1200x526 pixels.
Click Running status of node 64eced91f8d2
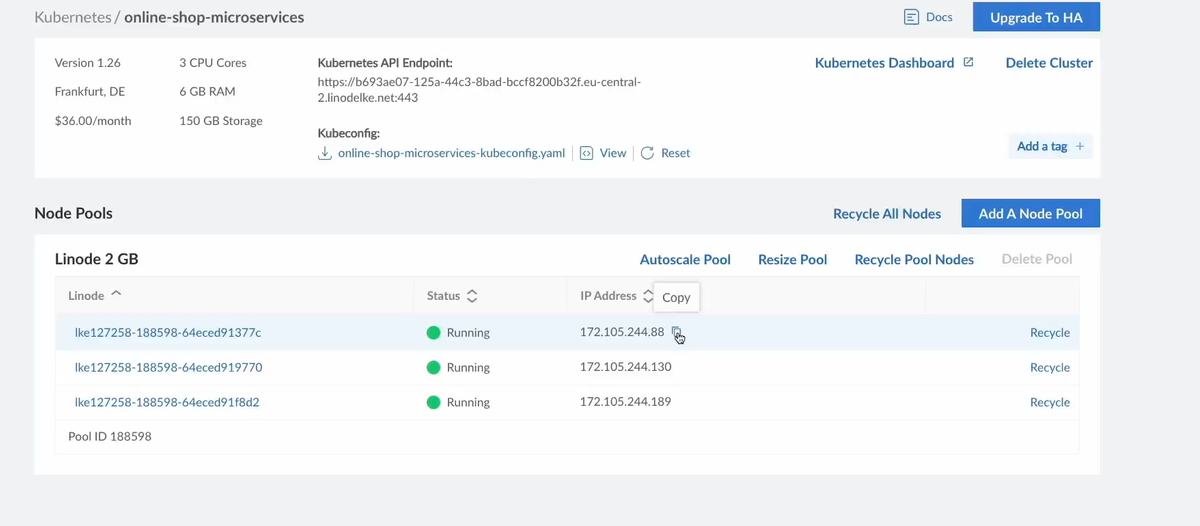point(458,402)
